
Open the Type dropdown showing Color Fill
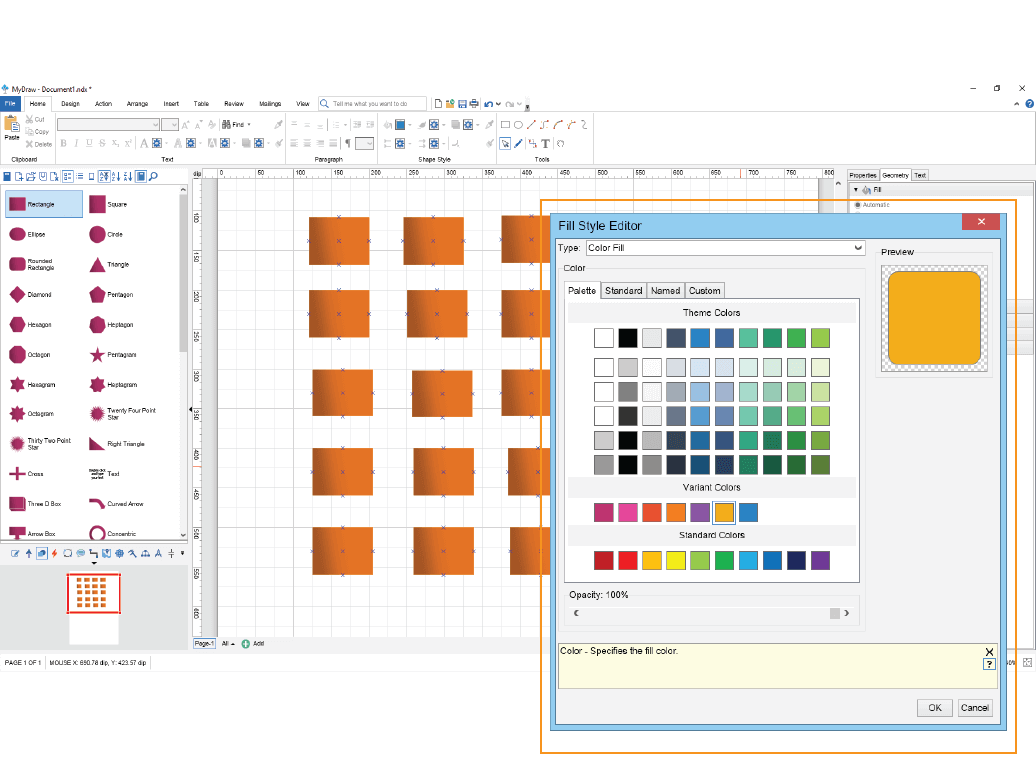point(724,248)
